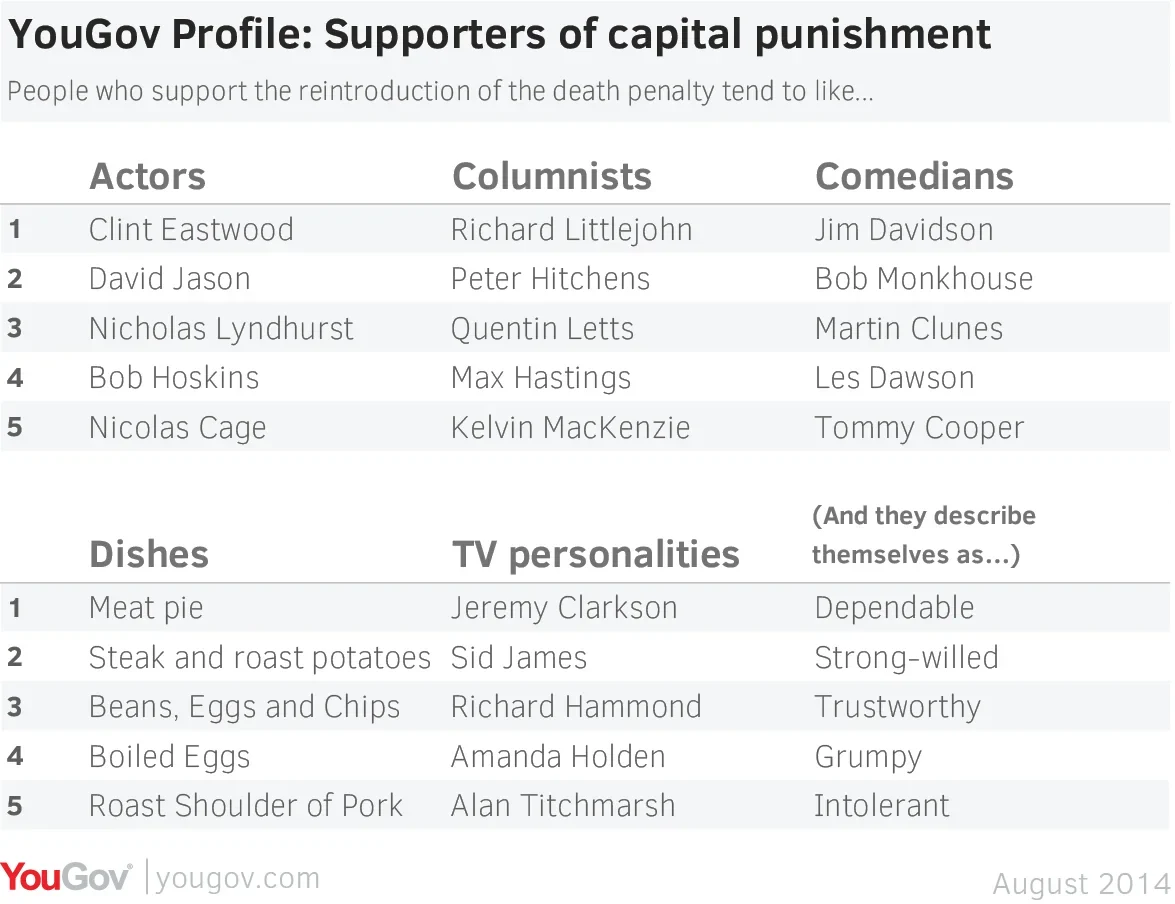1175x904 pixels.
Task: Click Jim Davidson in Comedians
Action: (904, 229)
